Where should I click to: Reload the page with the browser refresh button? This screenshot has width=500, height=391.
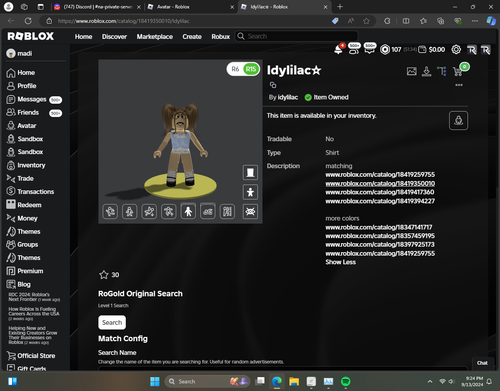28,21
